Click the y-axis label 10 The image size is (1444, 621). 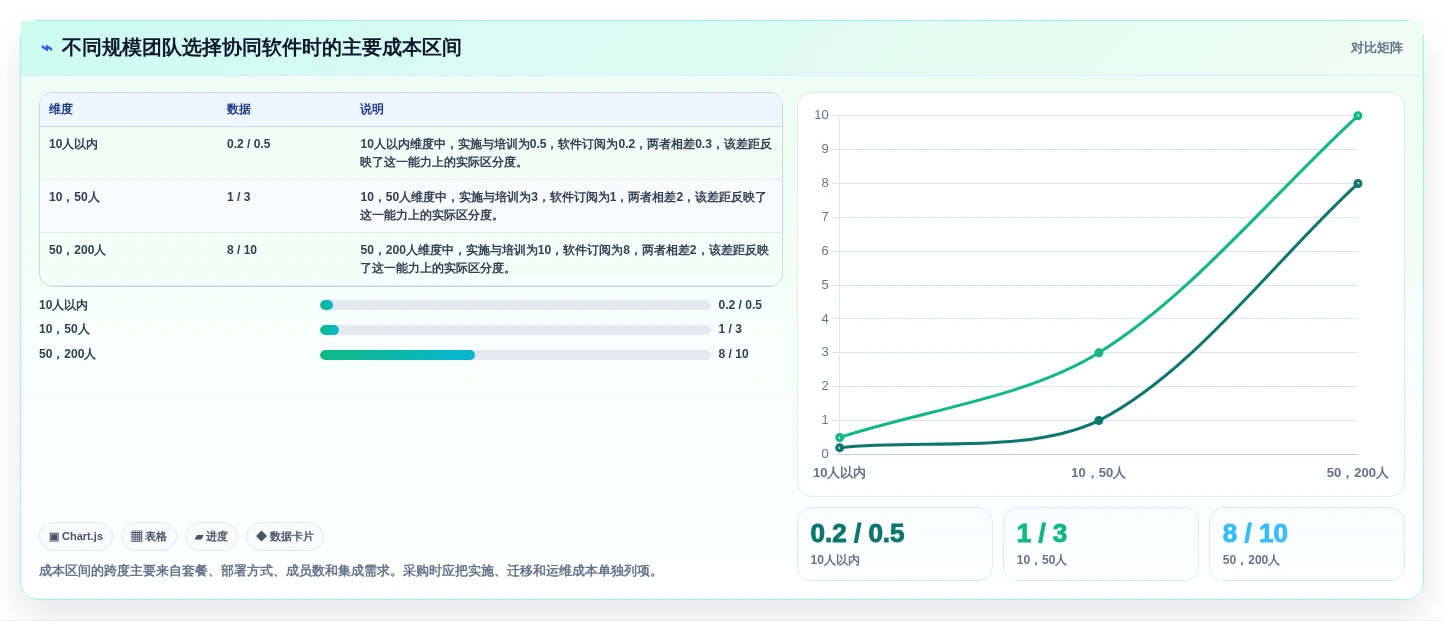click(821, 115)
